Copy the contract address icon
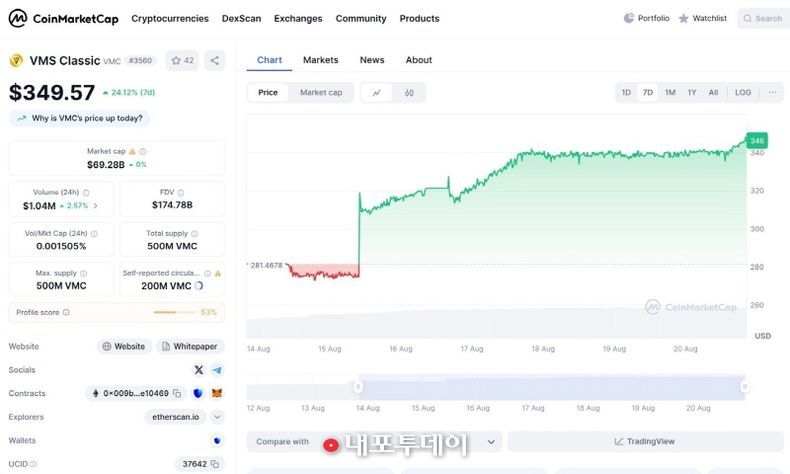This screenshot has width=790, height=474. pos(177,393)
